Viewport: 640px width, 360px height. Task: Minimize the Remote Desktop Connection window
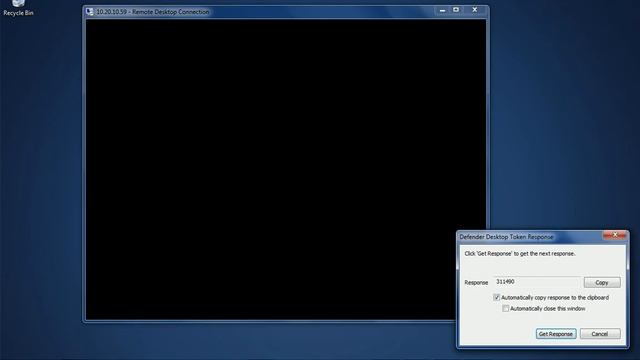click(442, 10)
